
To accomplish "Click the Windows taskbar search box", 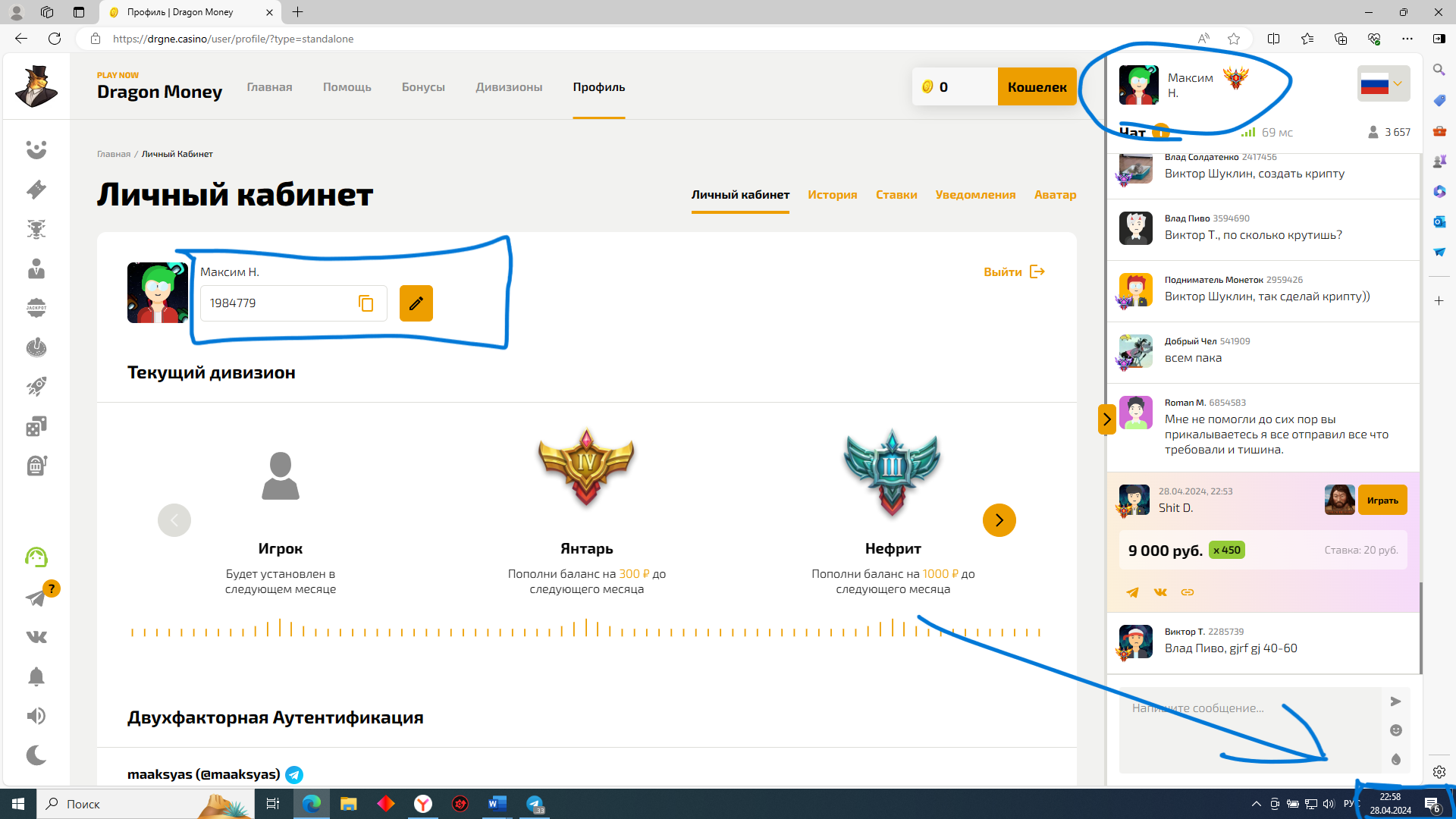I will point(146,804).
